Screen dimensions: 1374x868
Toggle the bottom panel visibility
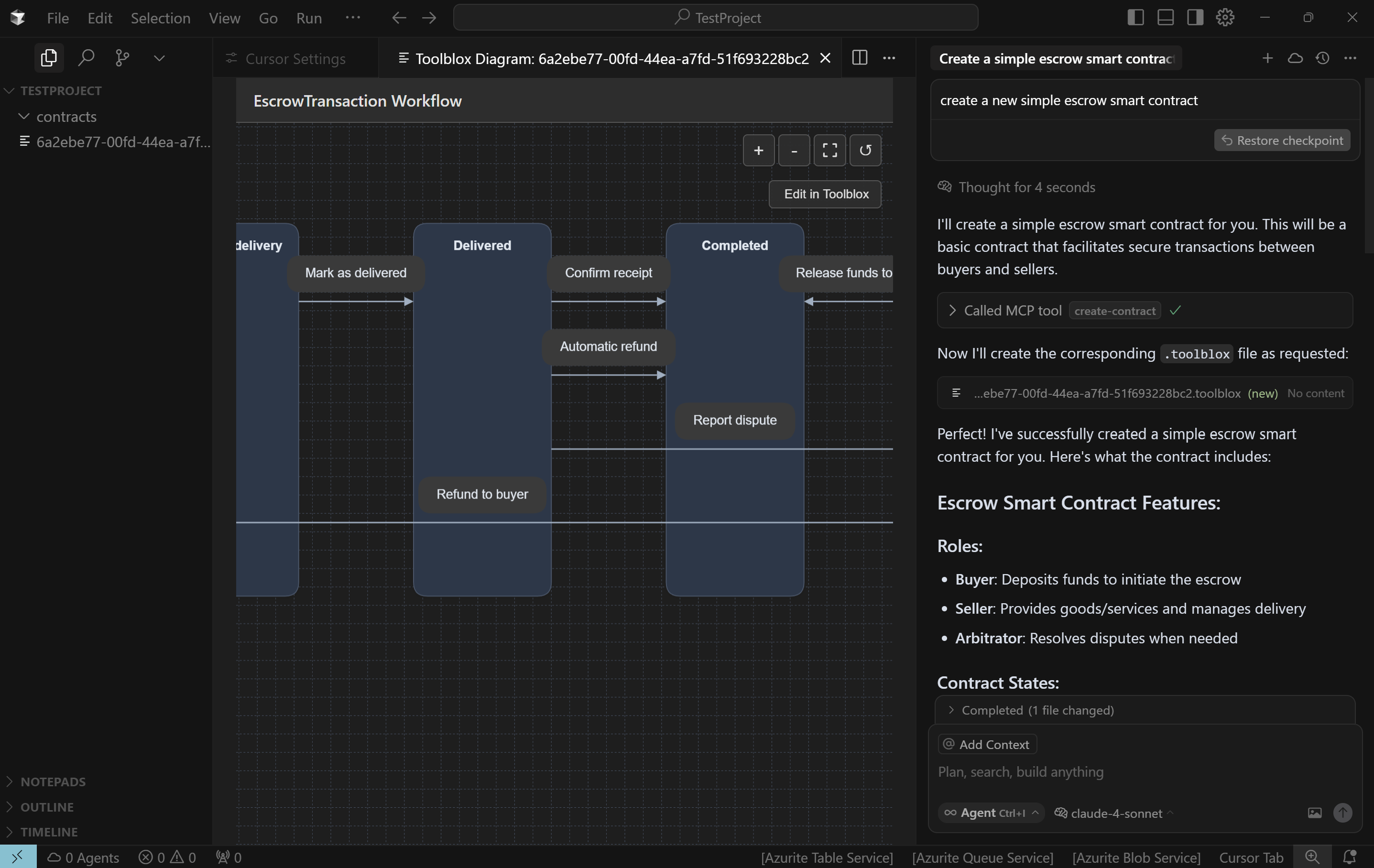click(x=1166, y=18)
